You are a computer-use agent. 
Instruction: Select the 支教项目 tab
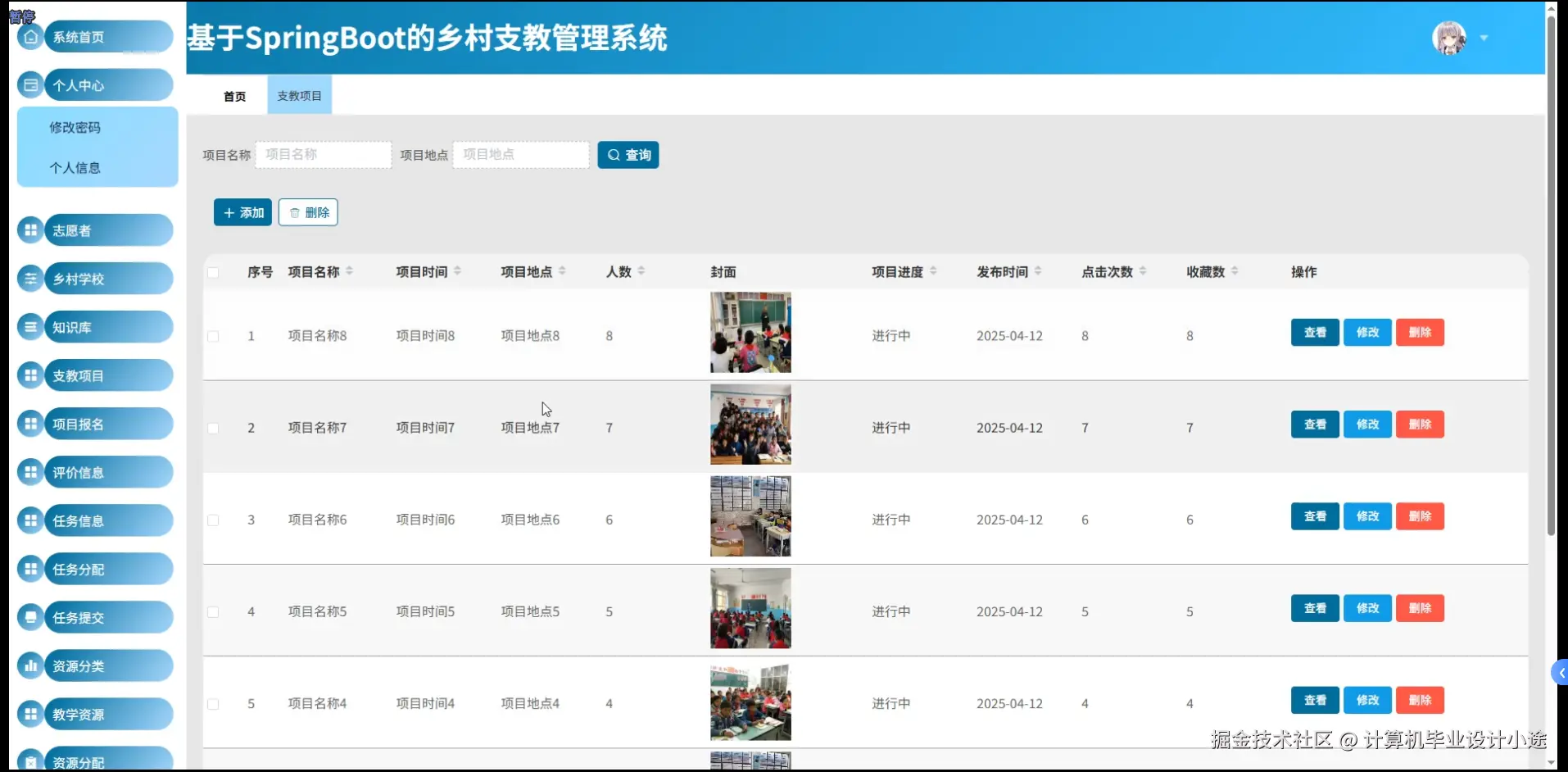click(x=300, y=96)
